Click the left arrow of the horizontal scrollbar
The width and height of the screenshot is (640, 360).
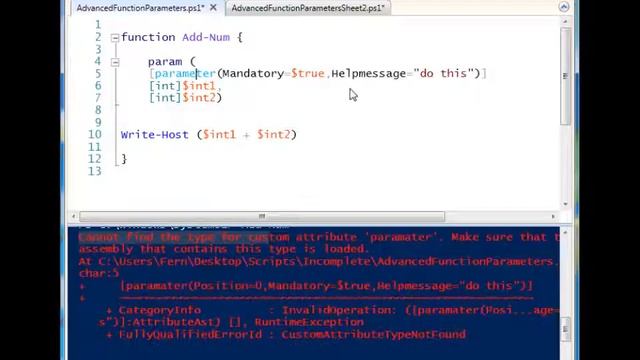click(73, 216)
